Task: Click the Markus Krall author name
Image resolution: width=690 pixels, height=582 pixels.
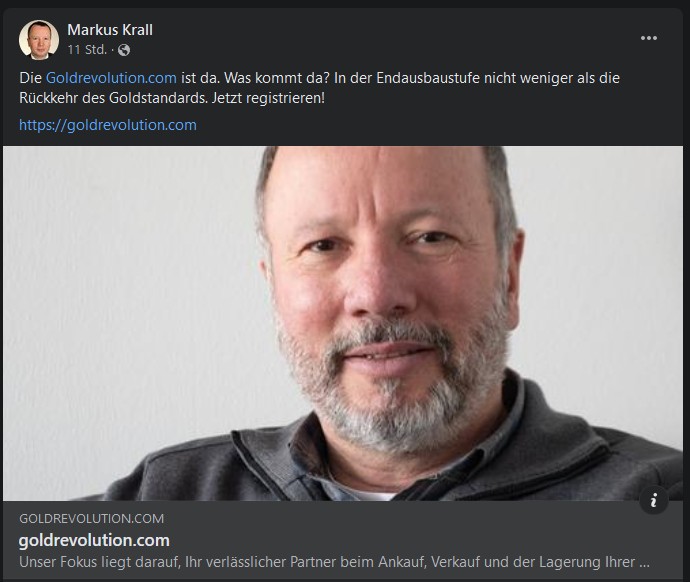Action: [110, 30]
